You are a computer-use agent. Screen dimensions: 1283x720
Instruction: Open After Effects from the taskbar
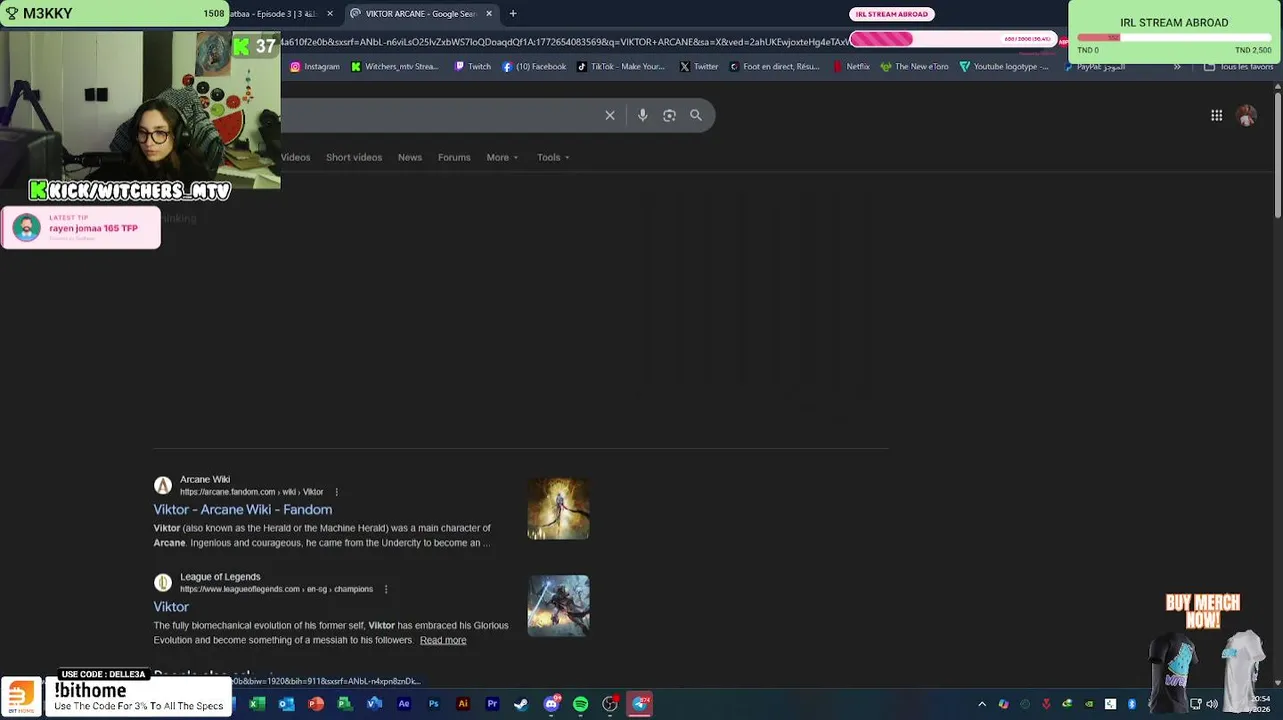tap(404, 704)
